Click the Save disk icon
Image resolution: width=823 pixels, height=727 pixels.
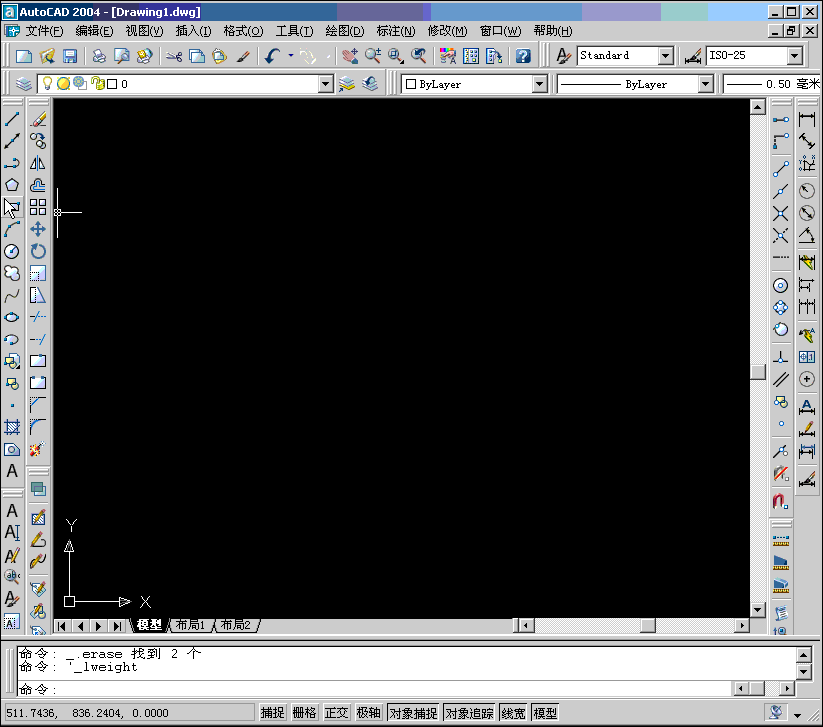(x=69, y=56)
